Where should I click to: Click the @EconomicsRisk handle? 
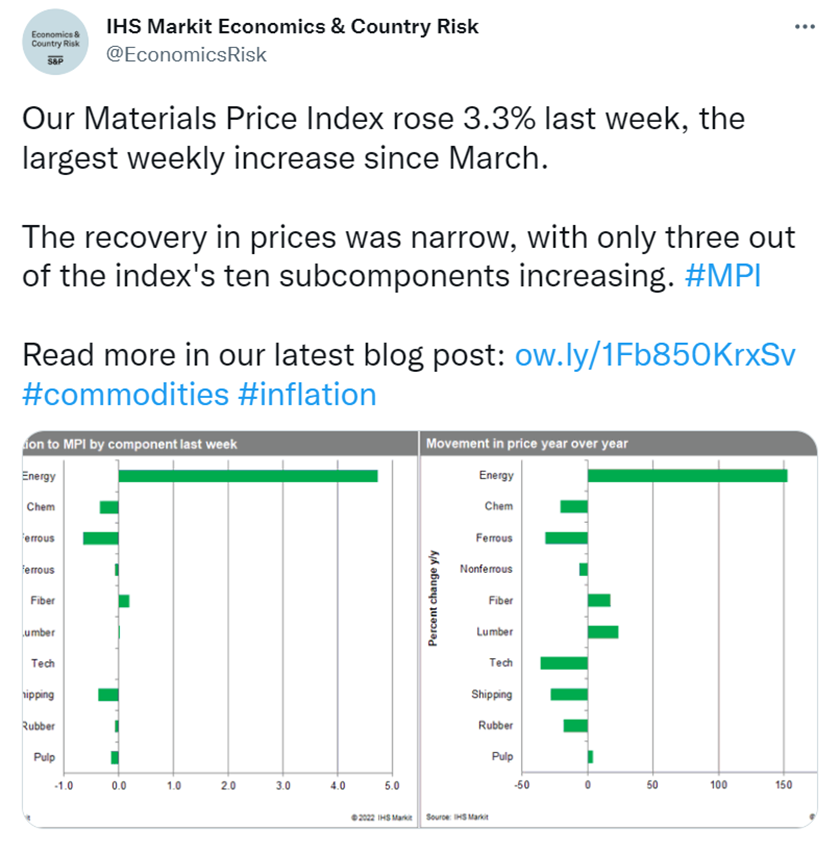click(187, 54)
